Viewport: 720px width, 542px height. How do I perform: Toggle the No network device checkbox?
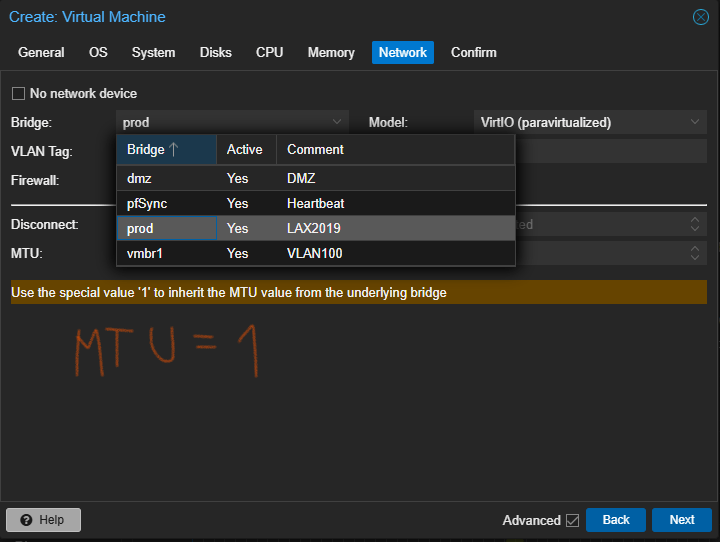pyautogui.click(x=18, y=94)
